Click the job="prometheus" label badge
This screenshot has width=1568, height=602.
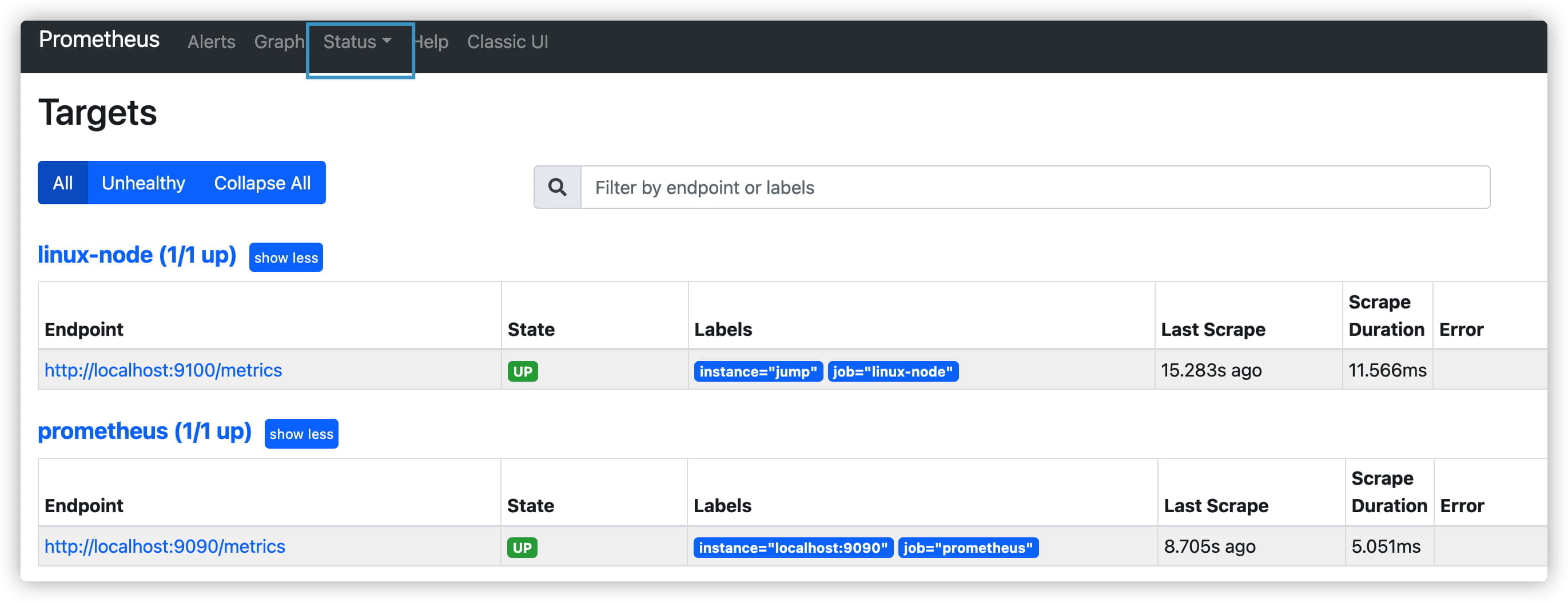pyautogui.click(x=969, y=547)
